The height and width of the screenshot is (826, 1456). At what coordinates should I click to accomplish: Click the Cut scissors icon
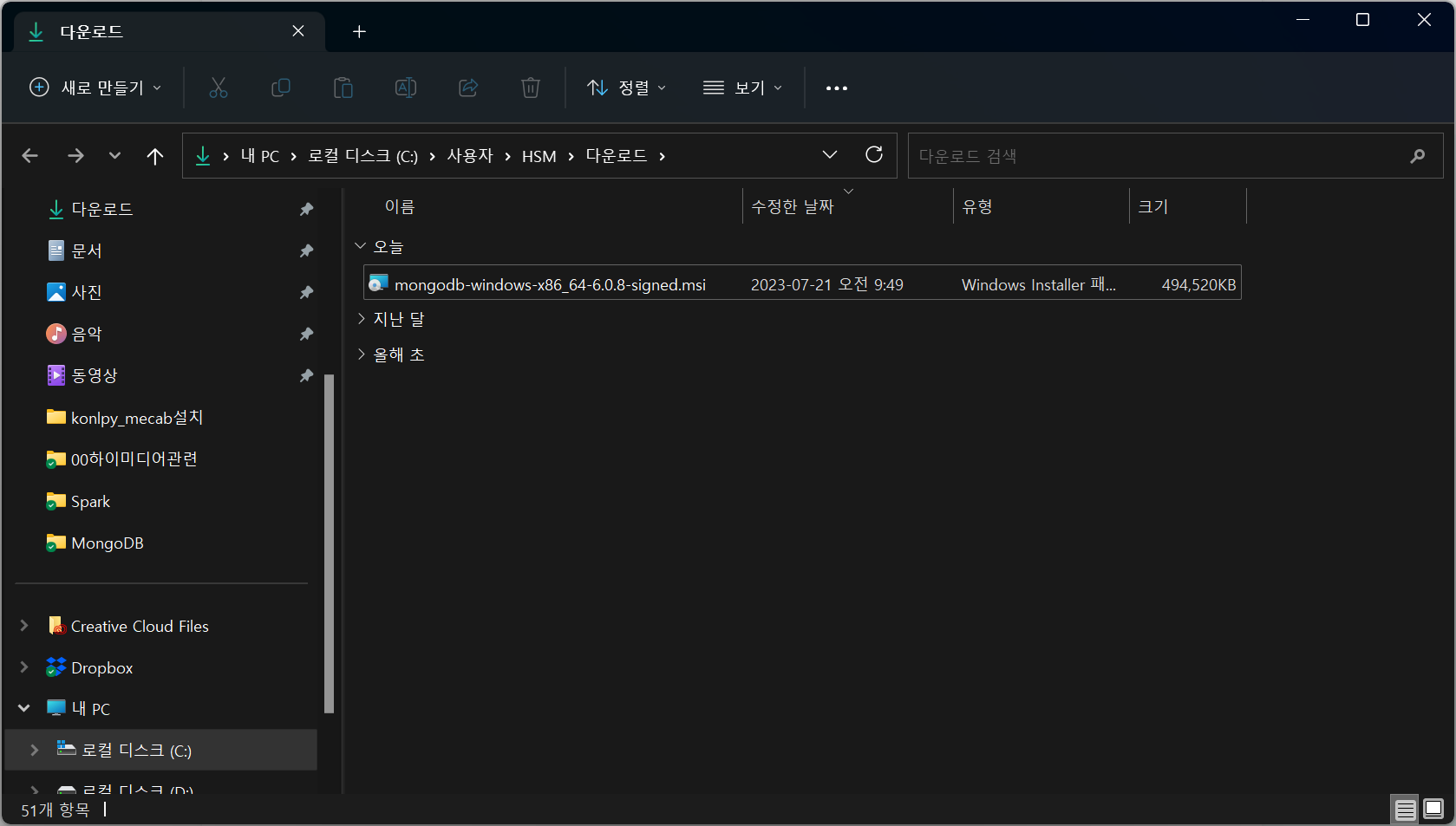click(218, 88)
